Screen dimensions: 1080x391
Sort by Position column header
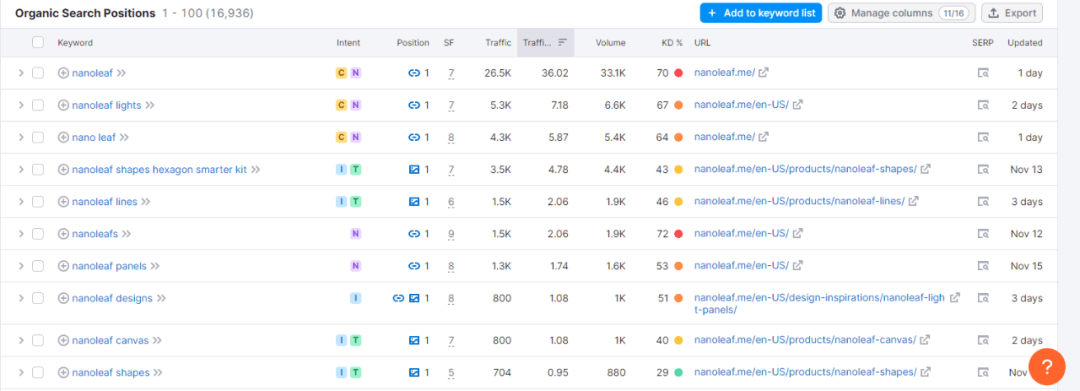pos(413,43)
